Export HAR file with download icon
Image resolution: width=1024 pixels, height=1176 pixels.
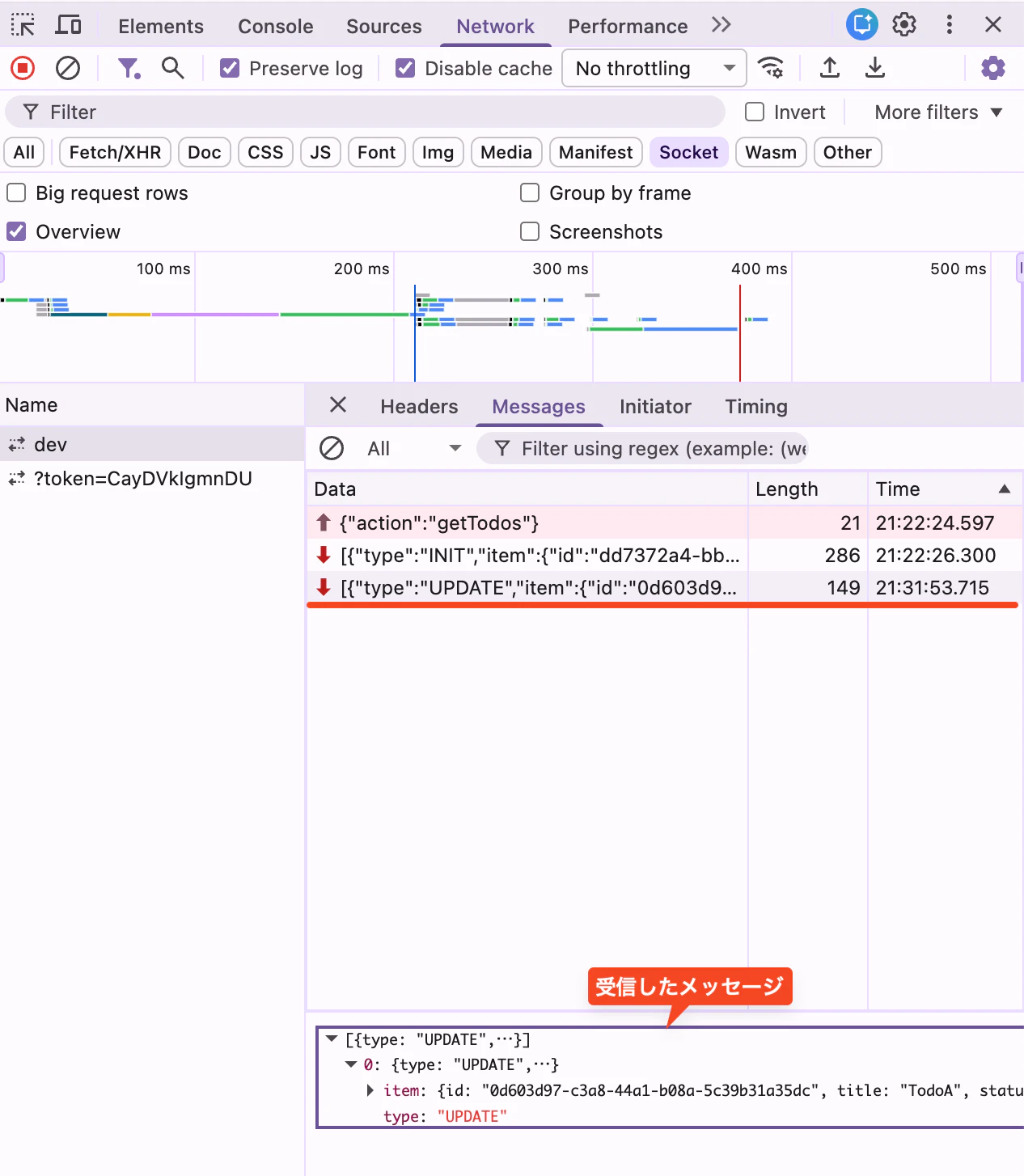[874, 68]
